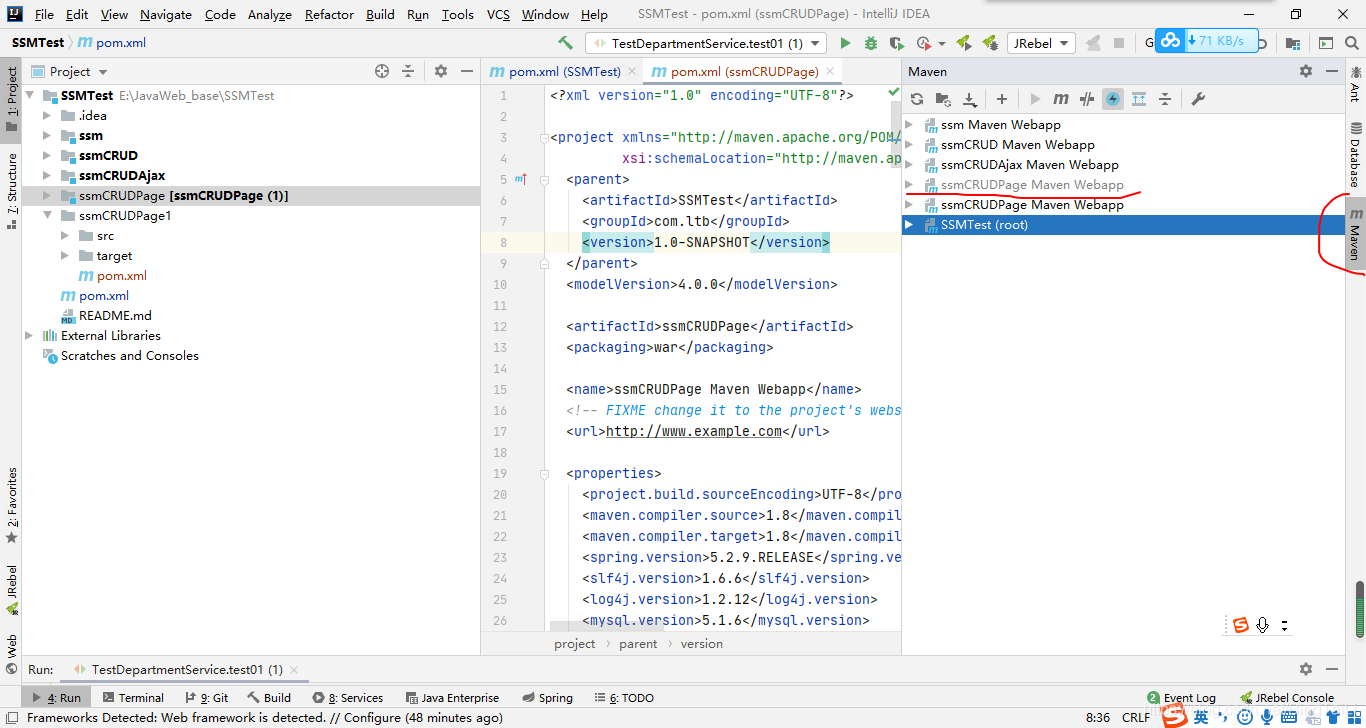Toggle the 2: Favorites side tool window
This screenshot has height=728, width=1366.
point(11,505)
